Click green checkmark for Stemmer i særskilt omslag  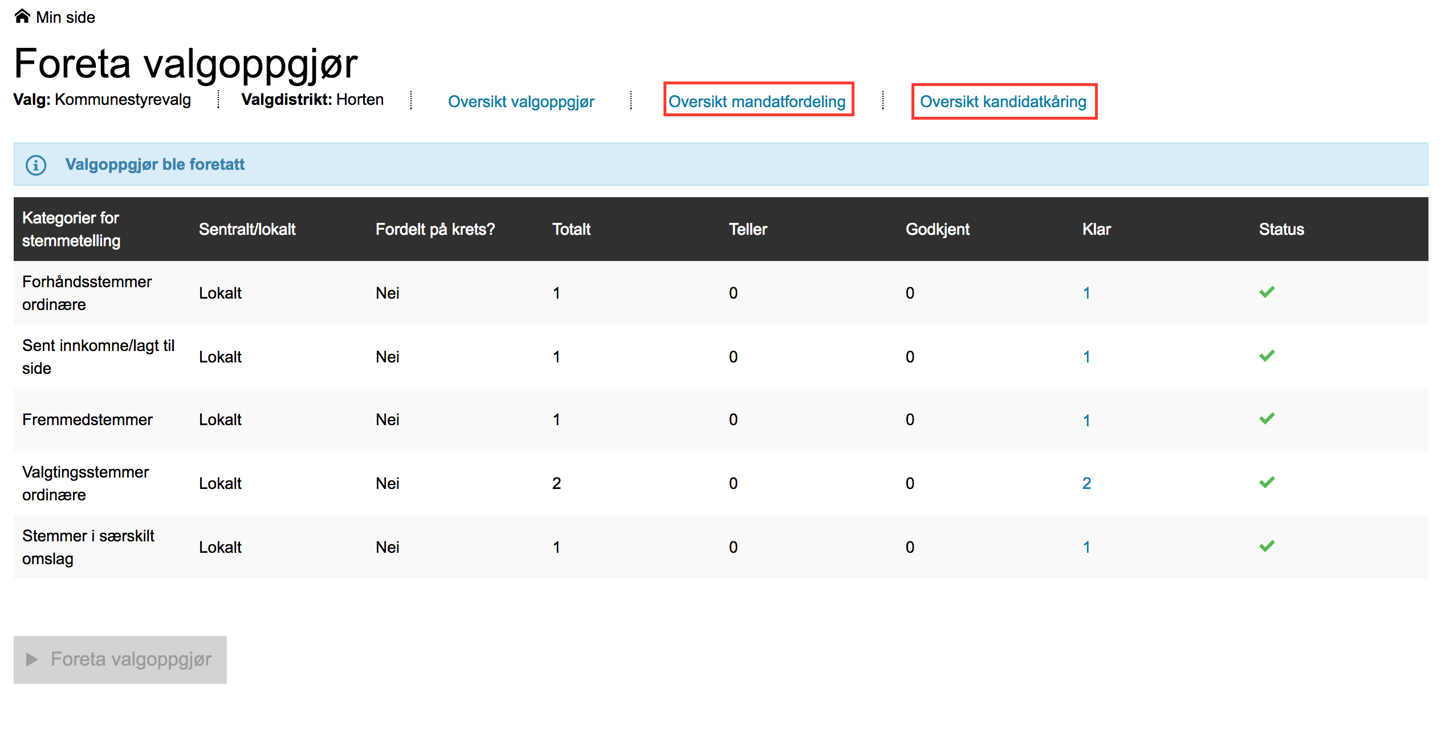click(x=1267, y=546)
